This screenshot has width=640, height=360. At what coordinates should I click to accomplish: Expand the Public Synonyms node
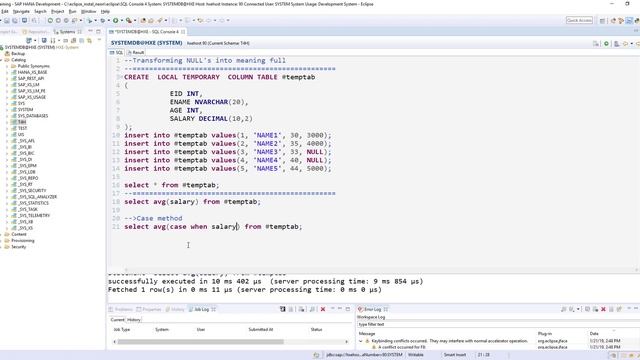7,66
